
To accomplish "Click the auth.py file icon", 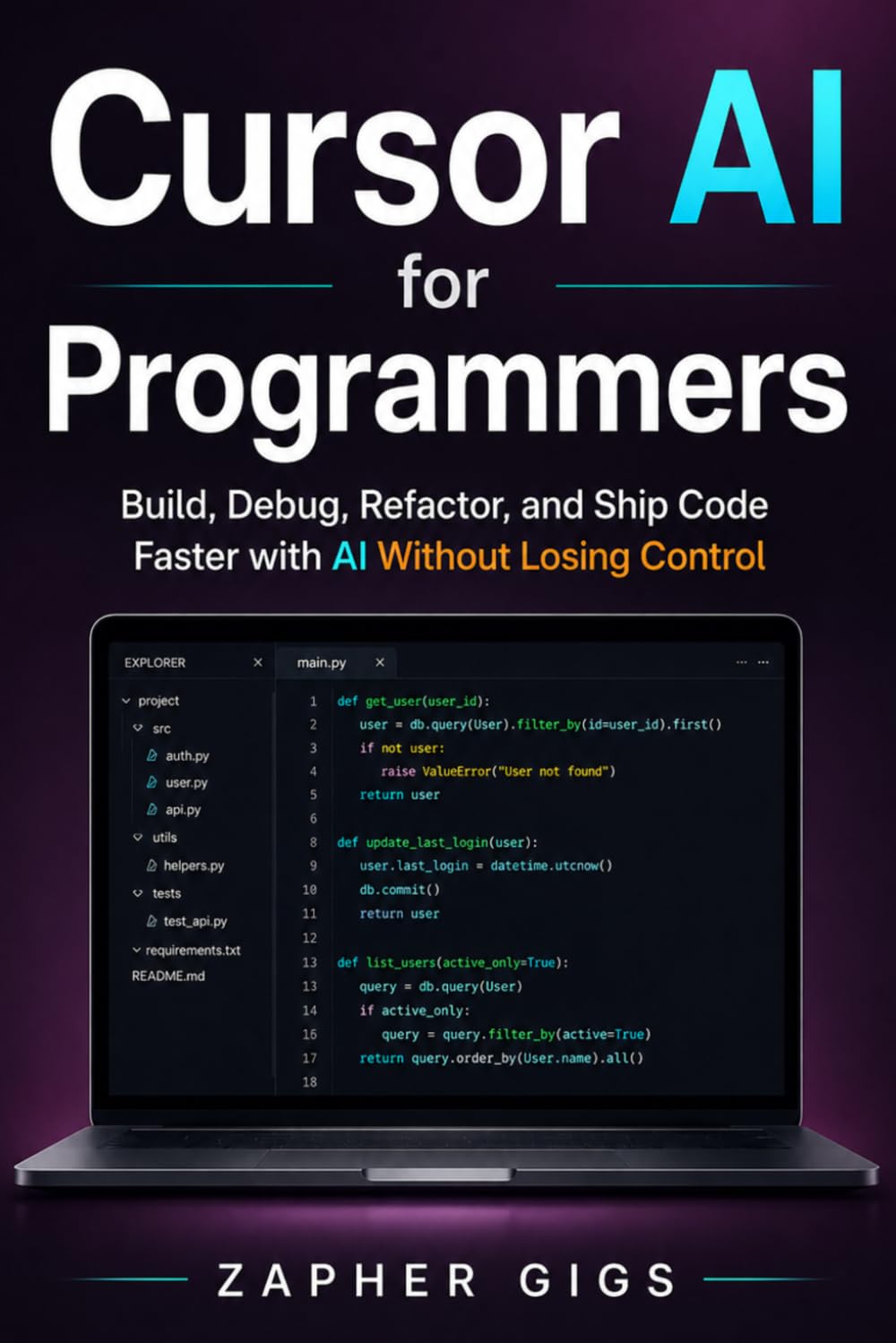I will point(152,755).
